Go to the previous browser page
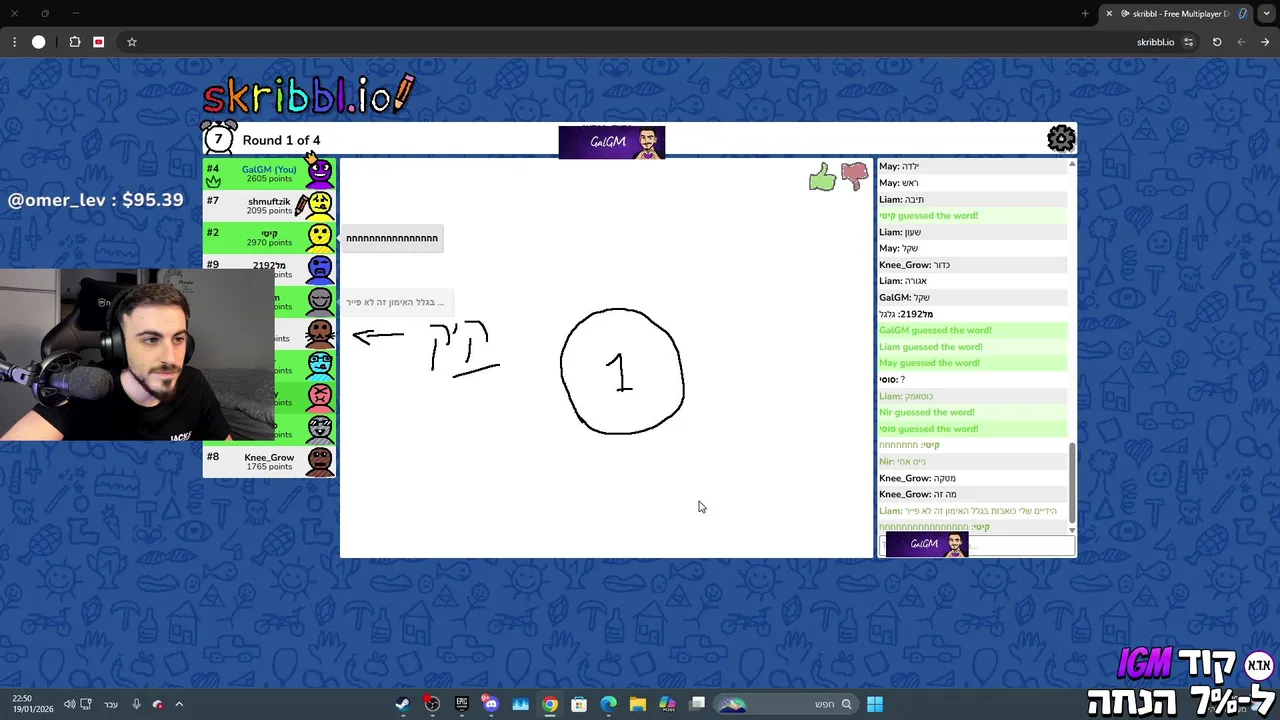The width and height of the screenshot is (1280, 720). pos(1265,42)
